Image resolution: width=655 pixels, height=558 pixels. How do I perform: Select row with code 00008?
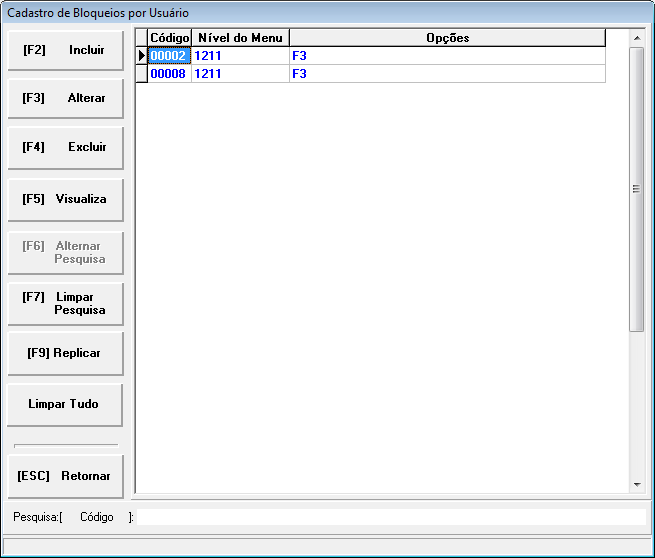(x=169, y=74)
